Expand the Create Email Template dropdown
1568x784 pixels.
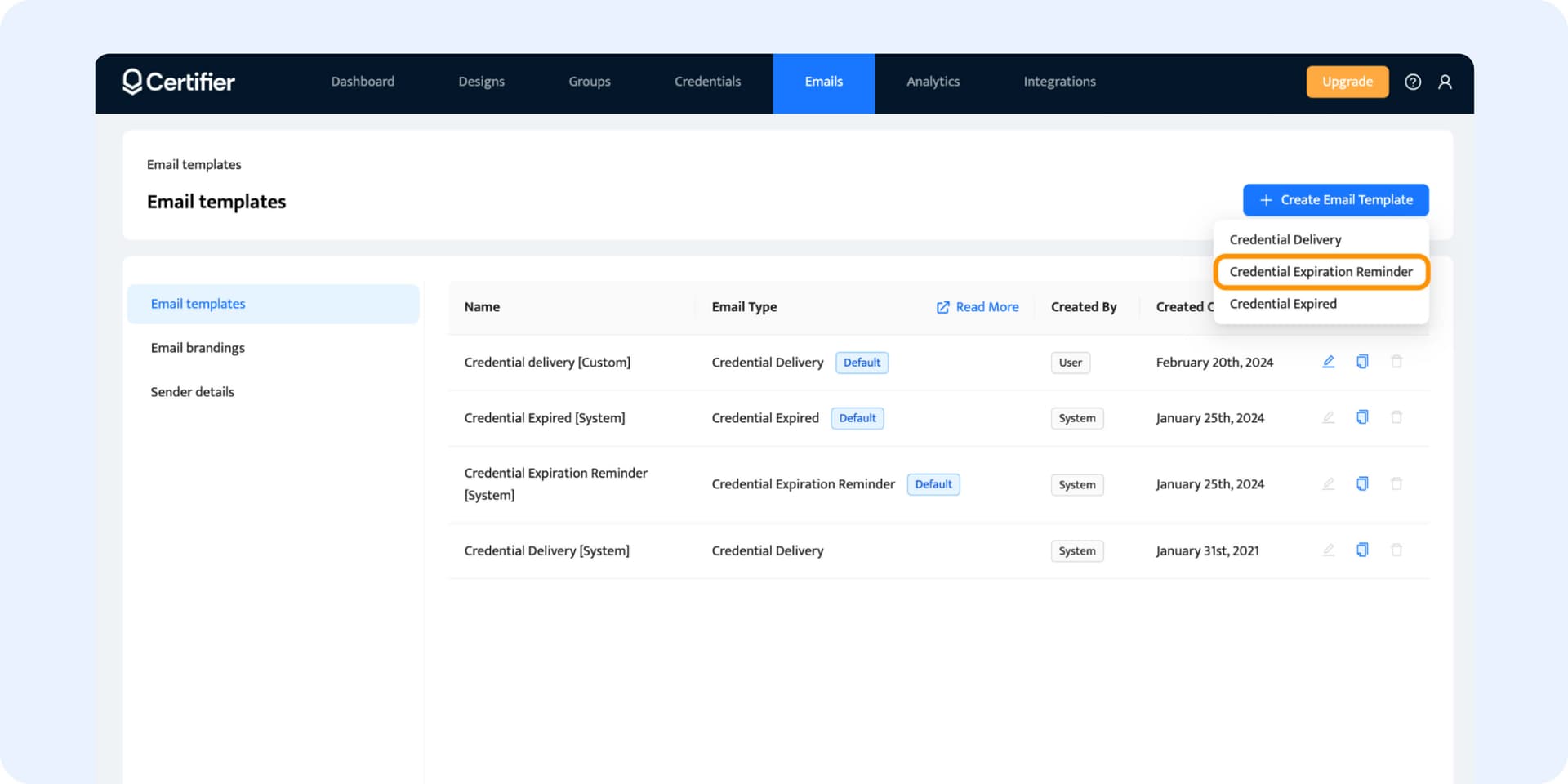(1335, 200)
